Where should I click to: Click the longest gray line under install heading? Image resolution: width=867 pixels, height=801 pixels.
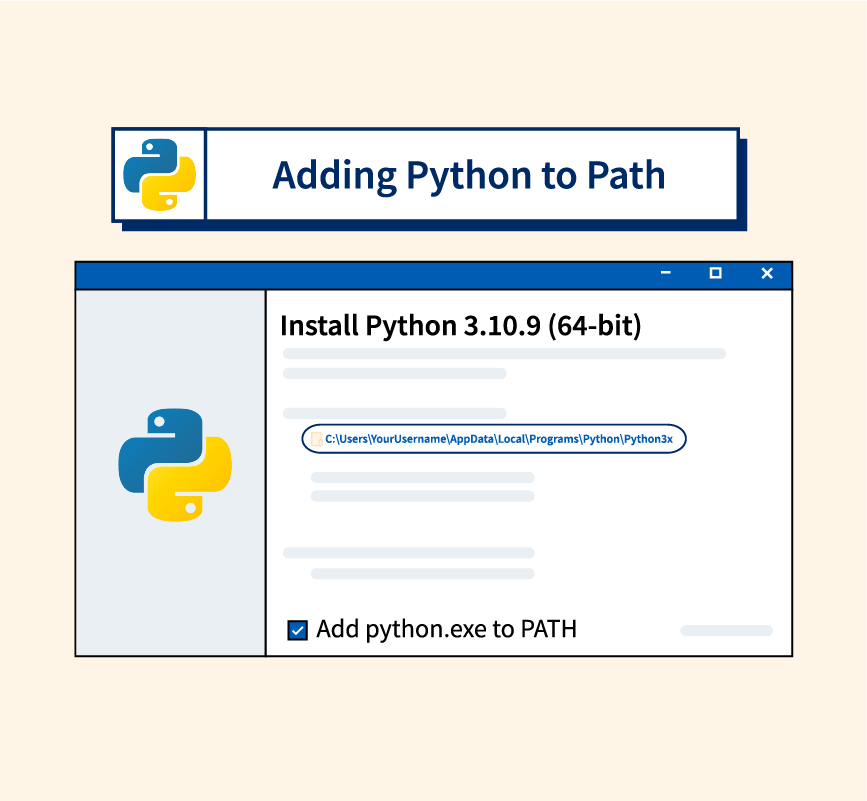[504, 353]
